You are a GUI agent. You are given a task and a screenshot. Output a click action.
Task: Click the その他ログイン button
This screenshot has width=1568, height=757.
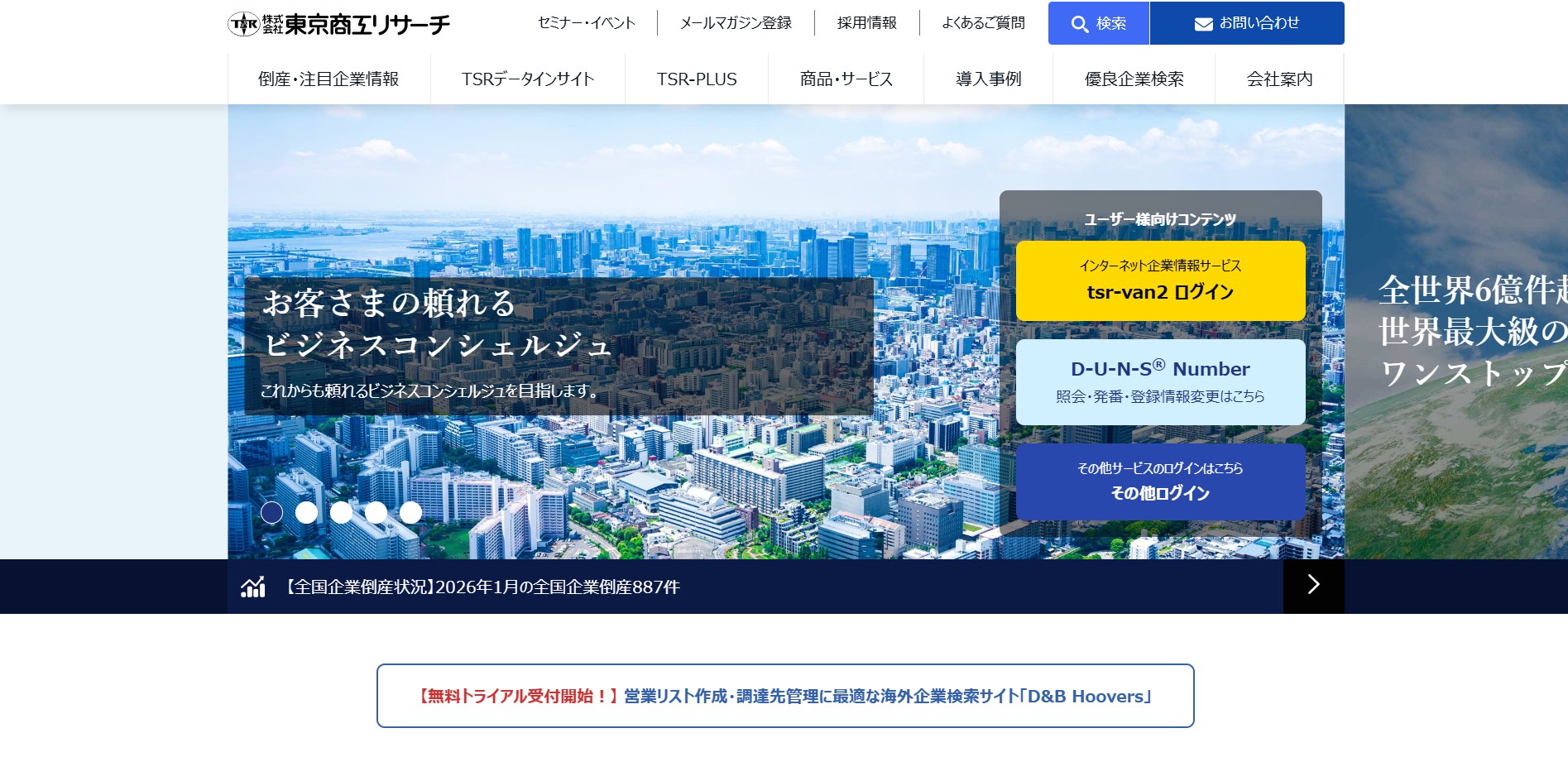[x=1161, y=482]
